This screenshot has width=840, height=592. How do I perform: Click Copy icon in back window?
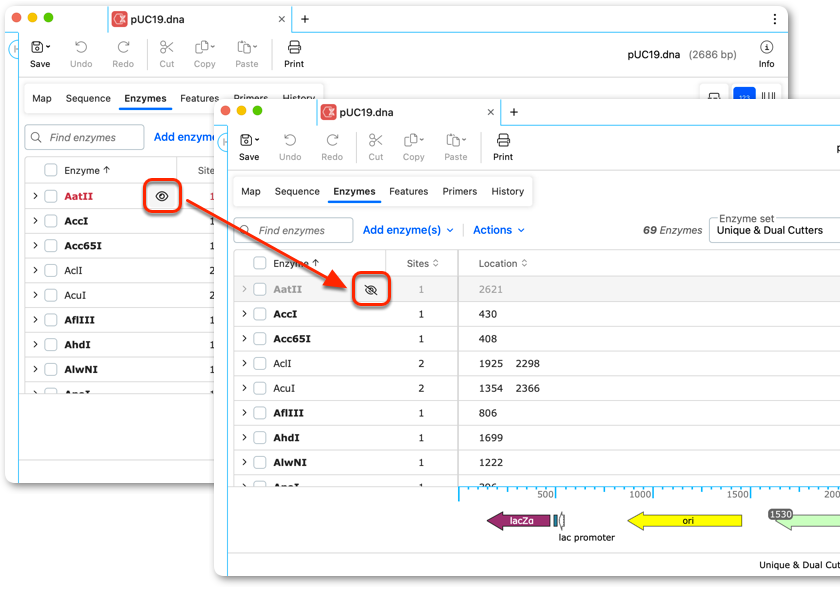tap(204, 47)
